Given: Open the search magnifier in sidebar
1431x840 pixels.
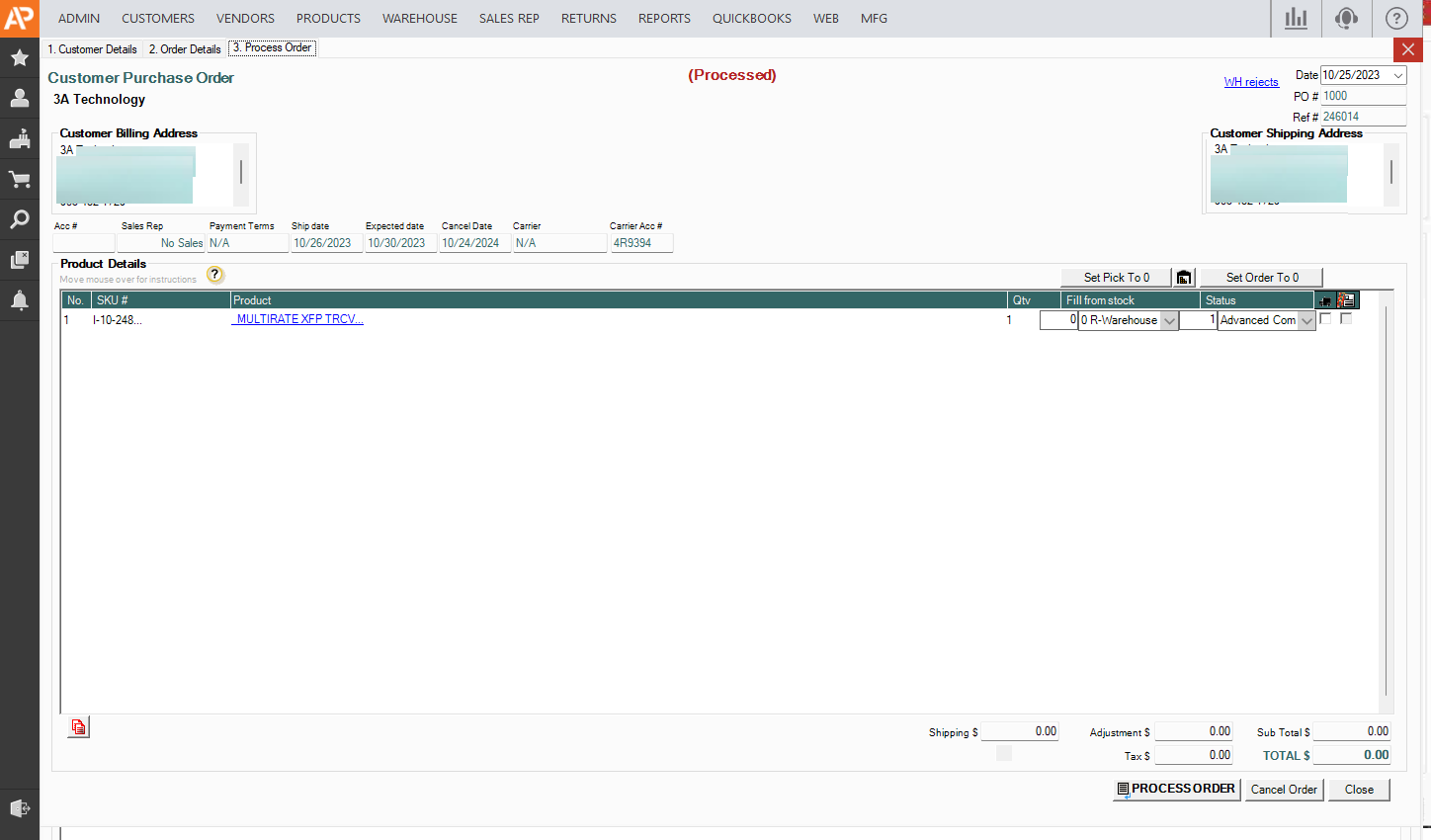Looking at the screenshot, I should pos(19,219).
